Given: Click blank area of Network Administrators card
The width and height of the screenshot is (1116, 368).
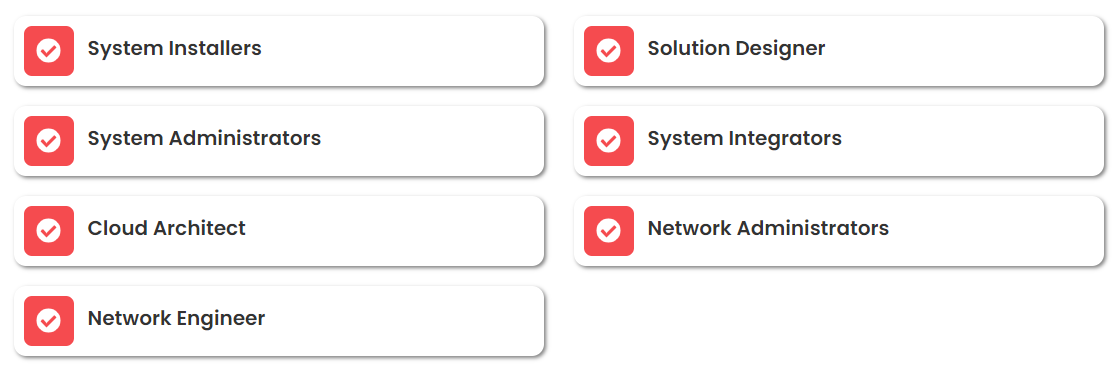Looking at the screenshot, I should click(996, 231).
